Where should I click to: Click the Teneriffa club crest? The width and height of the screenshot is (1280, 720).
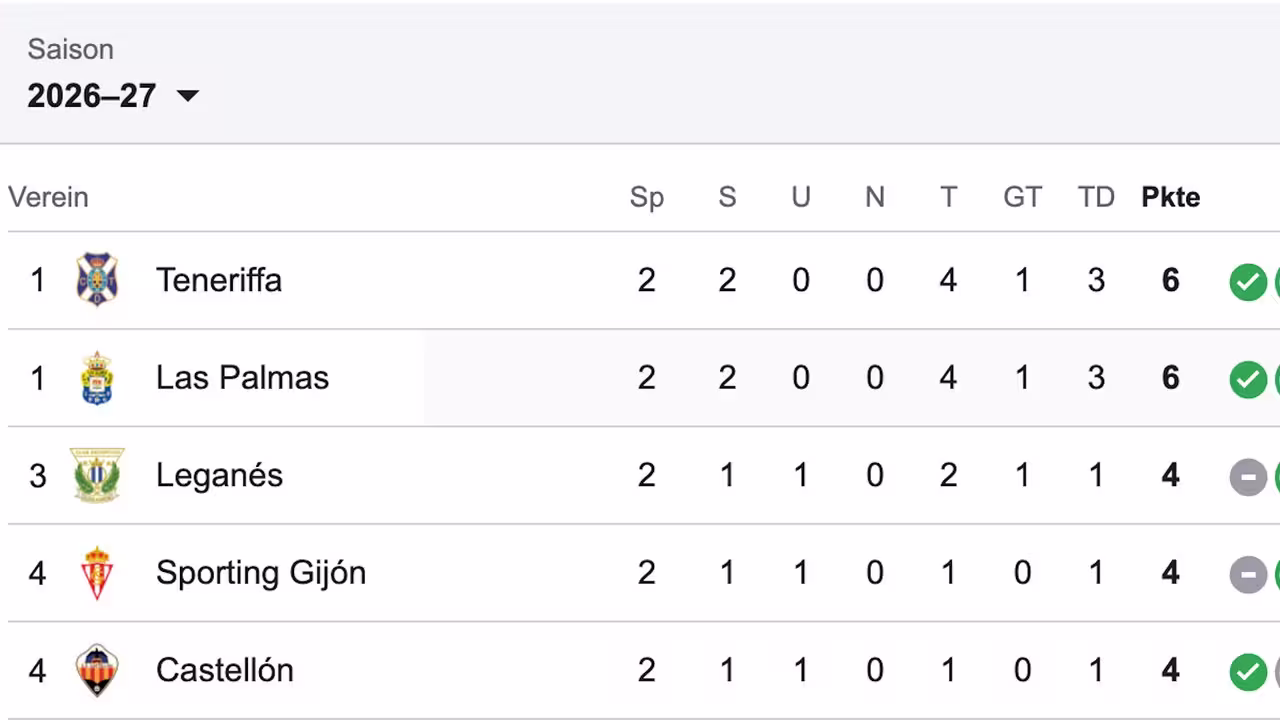point(97,280)
